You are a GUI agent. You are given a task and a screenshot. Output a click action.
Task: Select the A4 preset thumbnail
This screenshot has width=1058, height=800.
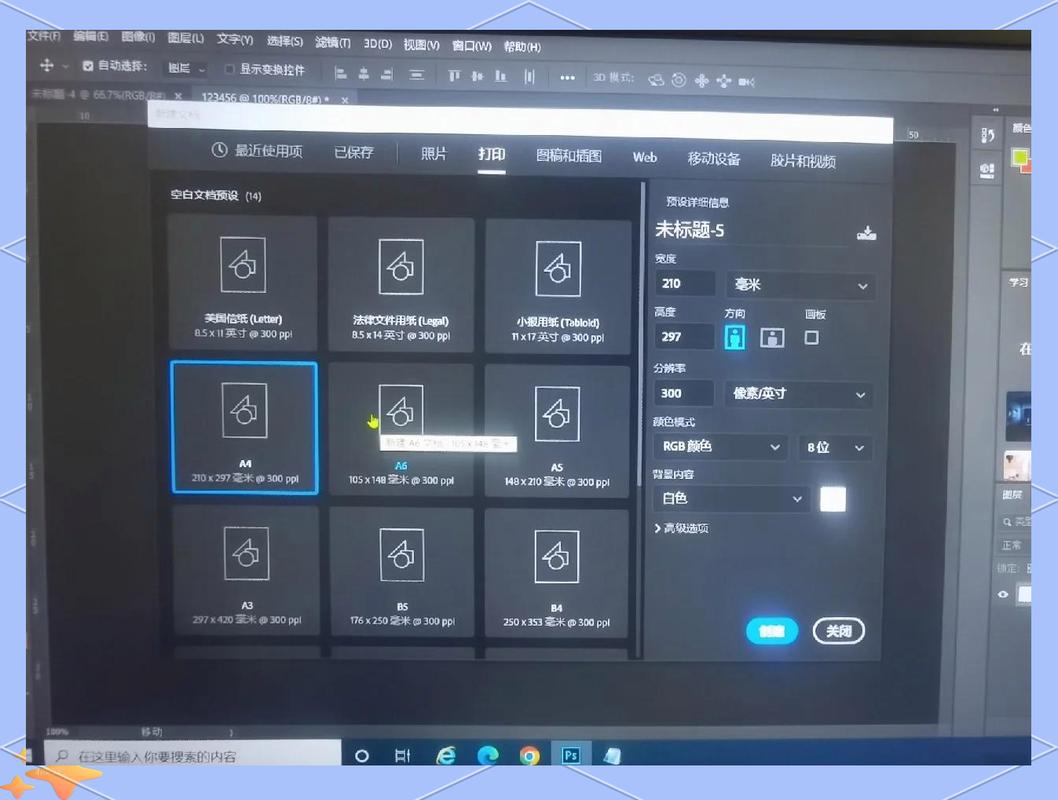pos(244,428)
